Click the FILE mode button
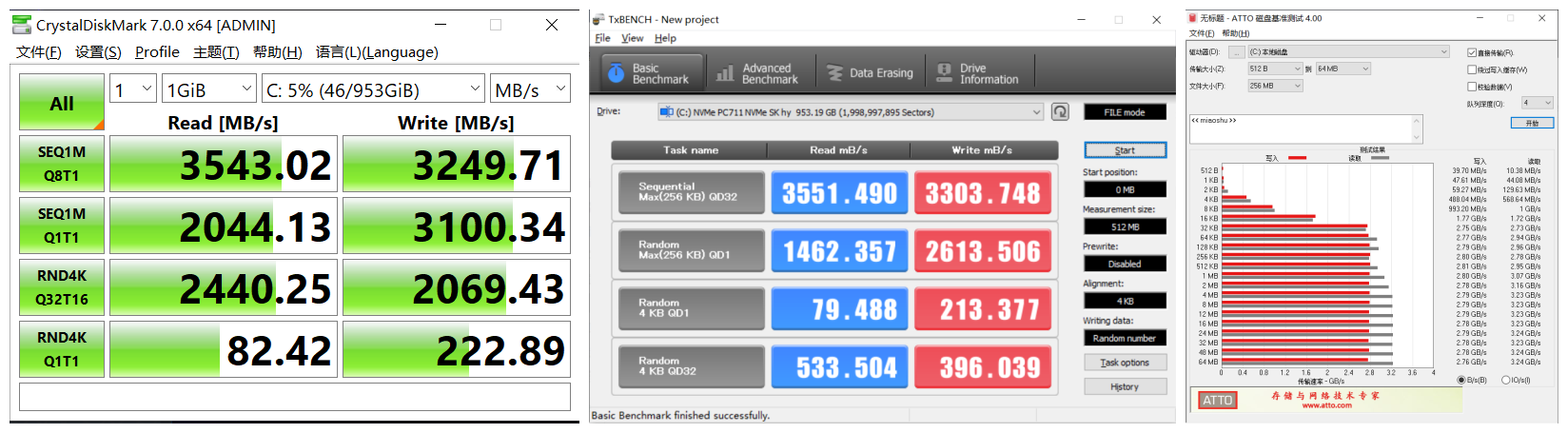1568x433 pixels. click(x=1125, y=112)
